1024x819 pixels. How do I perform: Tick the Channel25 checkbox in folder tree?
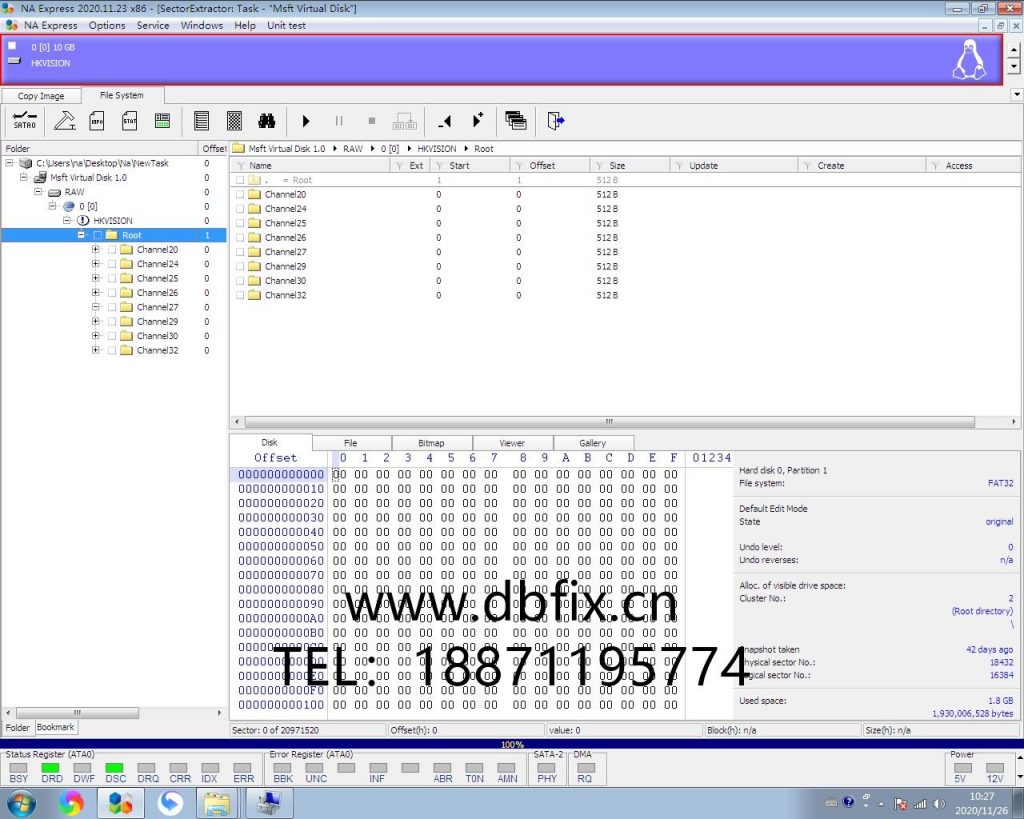[x=112, y=278]
